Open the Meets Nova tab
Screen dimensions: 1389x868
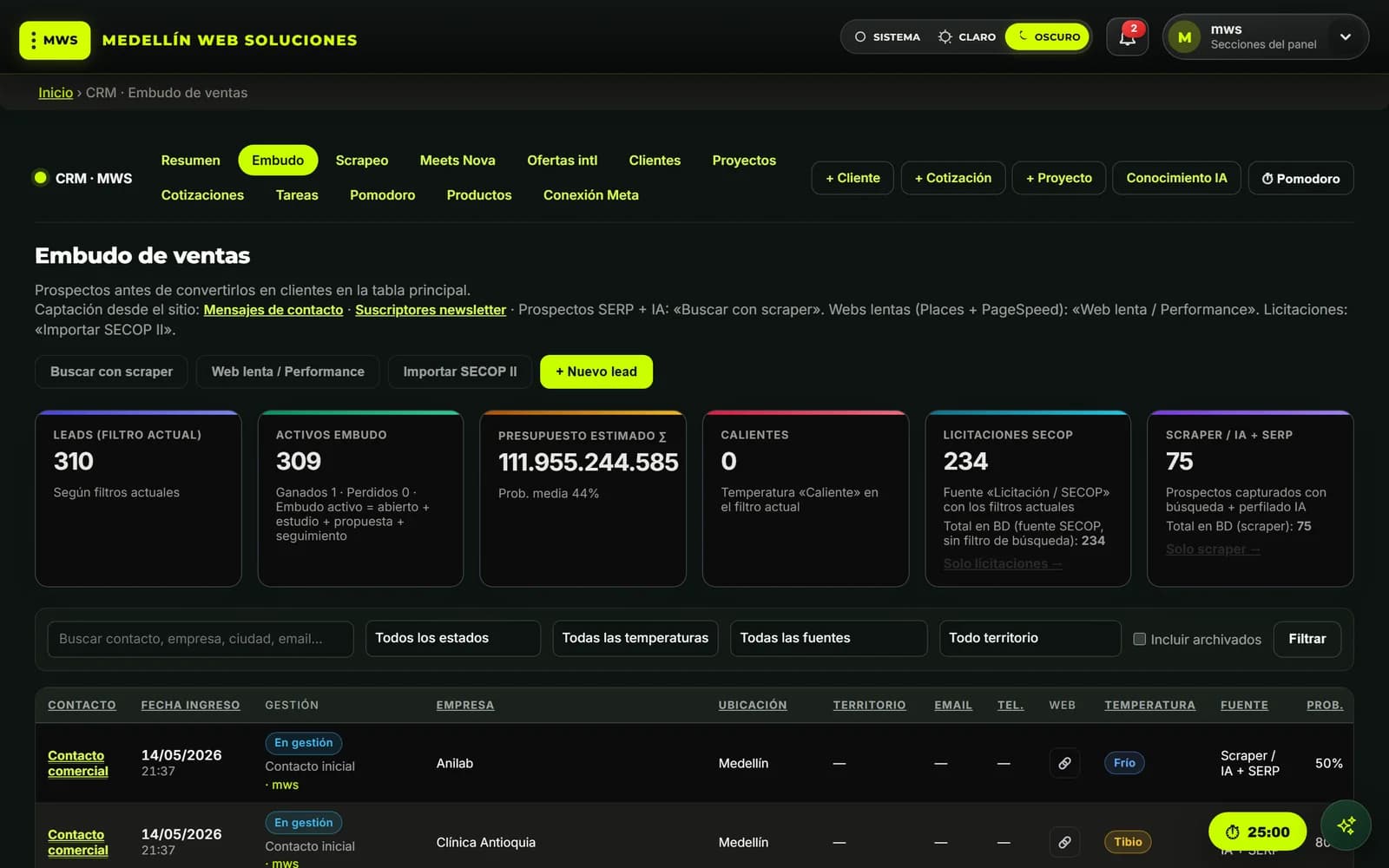(x=458, y=161)
